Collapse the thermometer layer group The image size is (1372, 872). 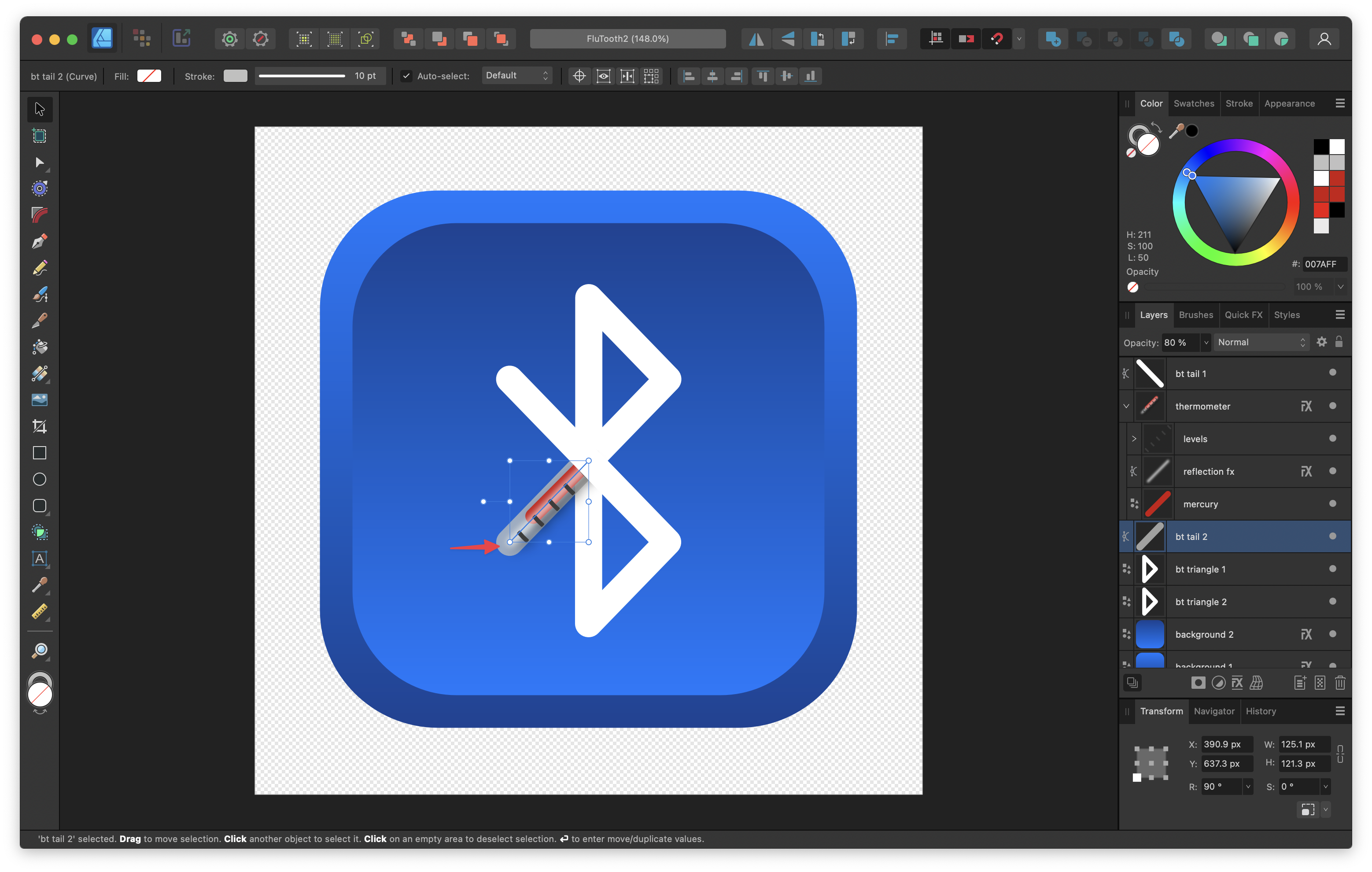tap(1126, 406)
